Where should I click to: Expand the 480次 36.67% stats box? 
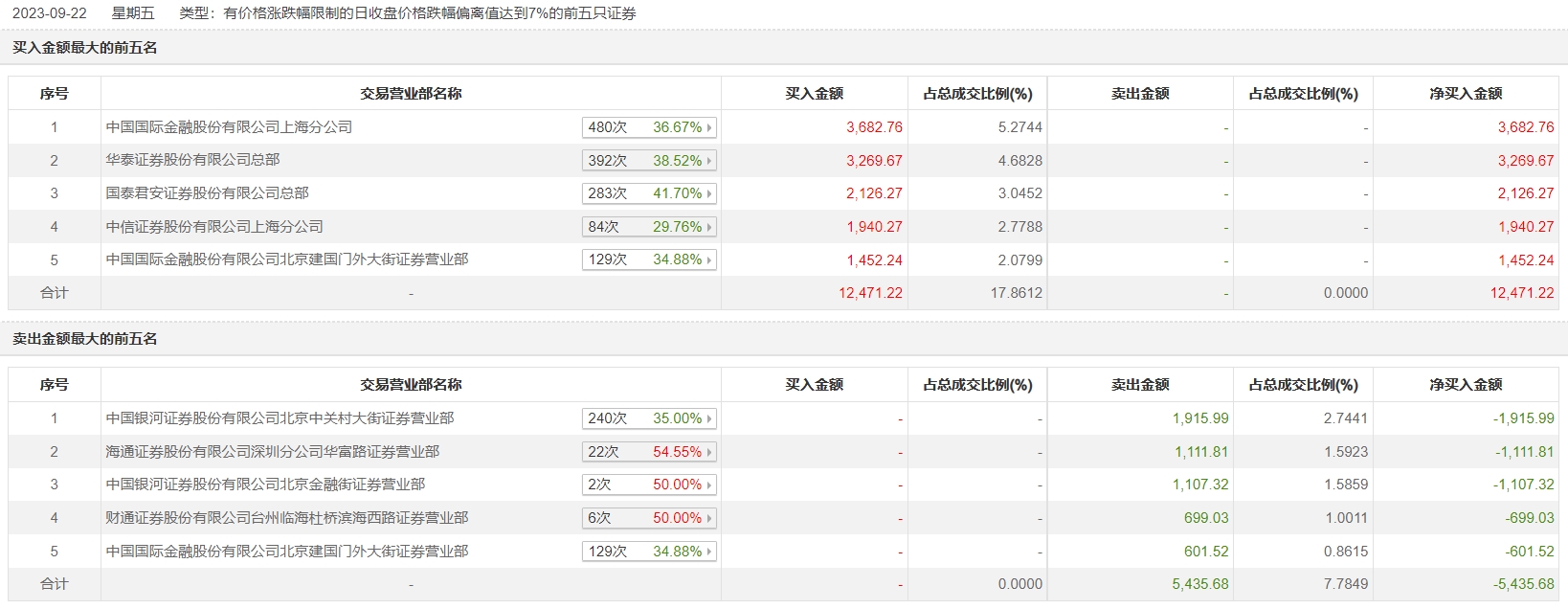click(x=649, y=127)
